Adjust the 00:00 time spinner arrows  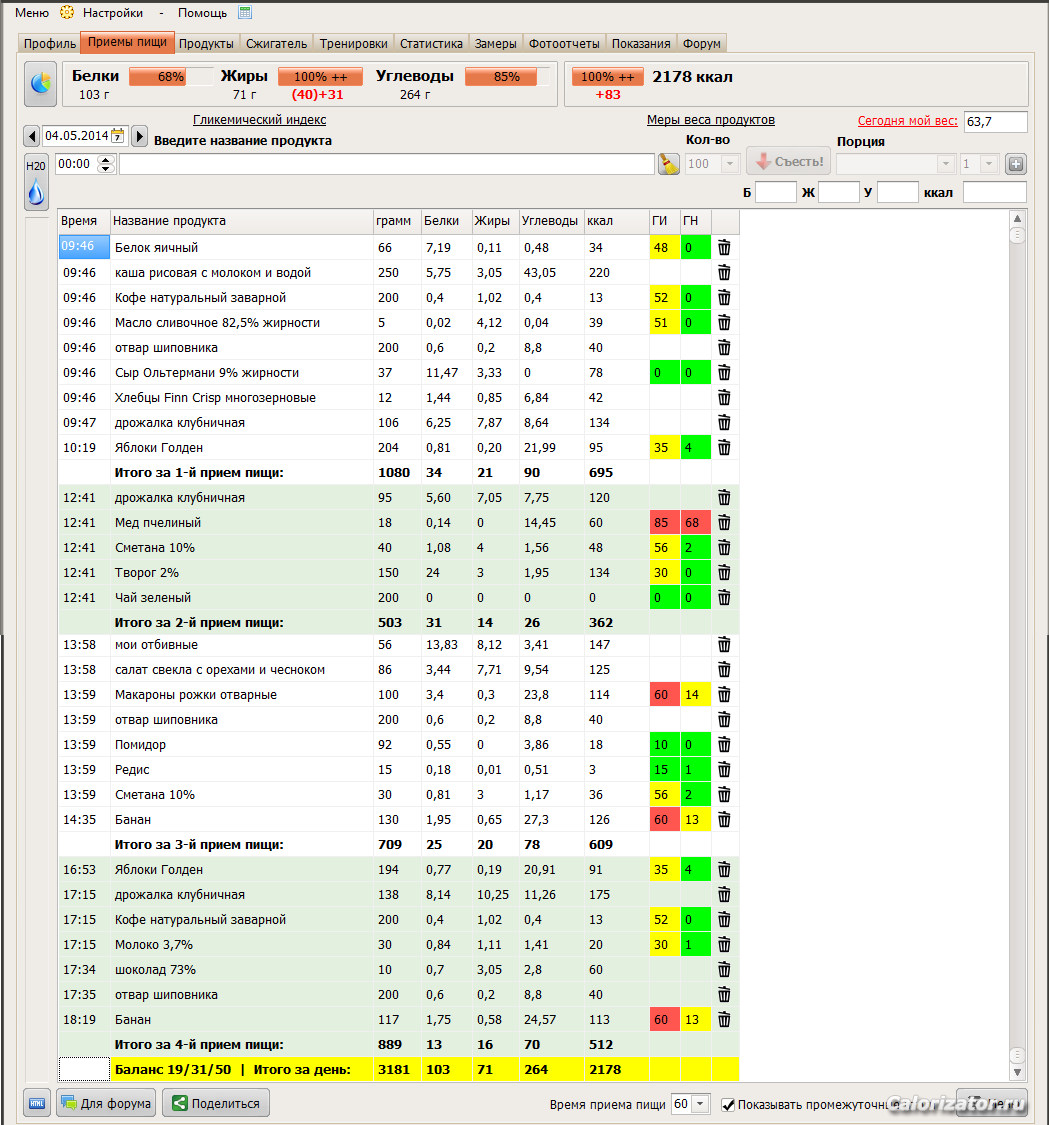tap(105, 164)
